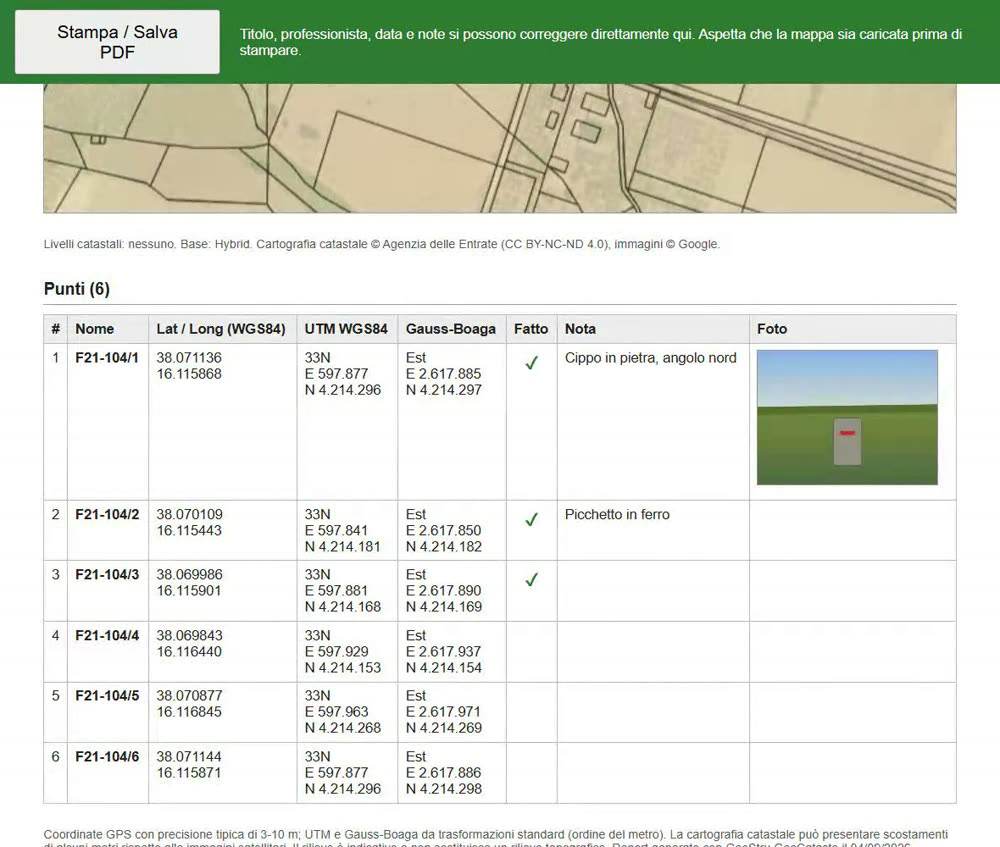Screen dimensions: 1000x847
Task: Click the green checkmark for F21-104/2
Action: point(531,520)
